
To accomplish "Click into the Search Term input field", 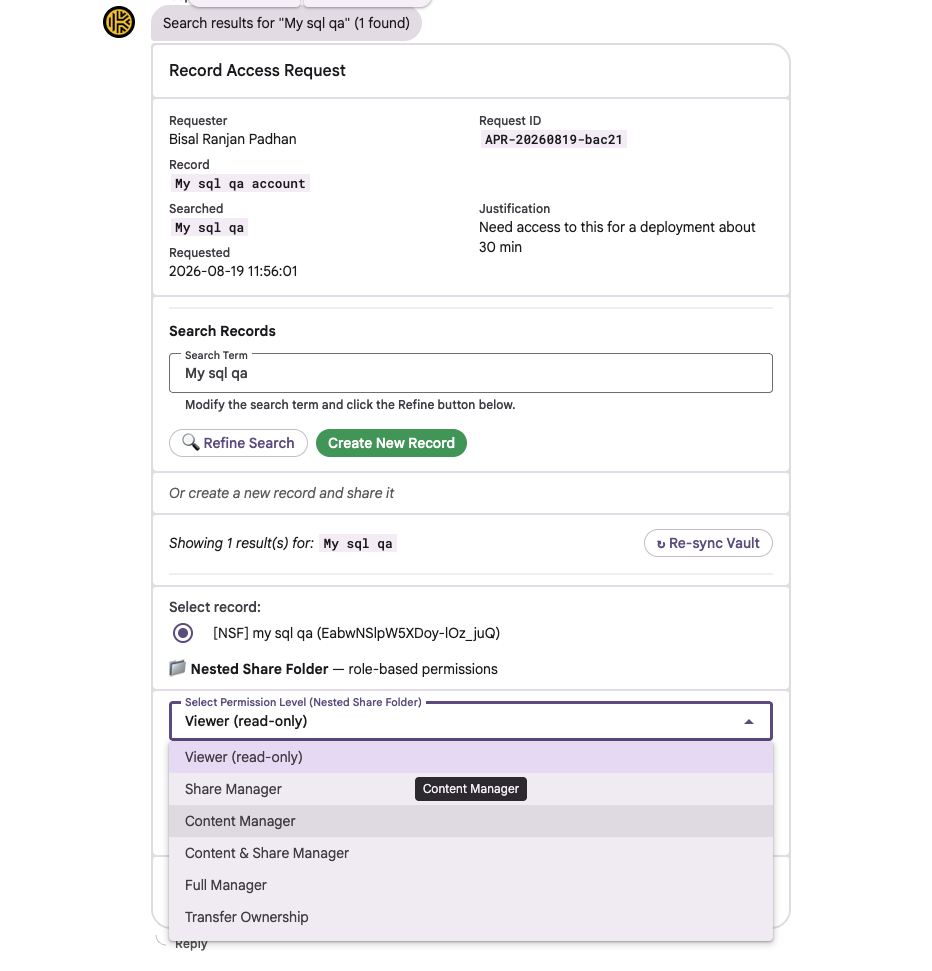I will pyautogui.click(x=471, y=373).
